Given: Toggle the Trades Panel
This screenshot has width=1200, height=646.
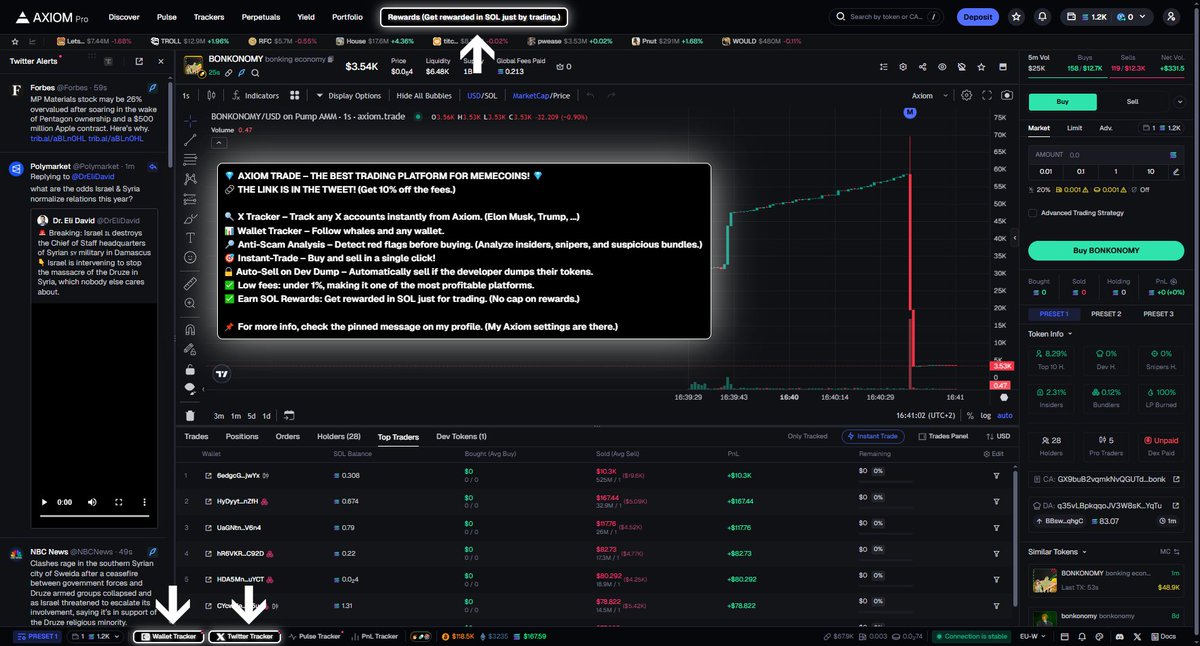Looking at the screenshot, I should click(x=943, y=436).
